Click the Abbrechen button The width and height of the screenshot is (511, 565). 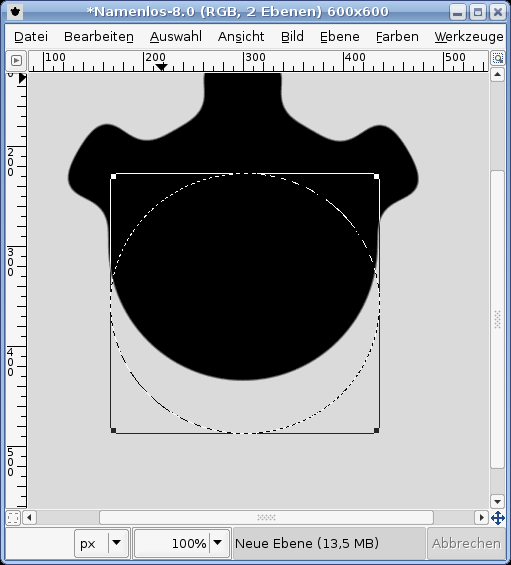[x=466, y=543]
